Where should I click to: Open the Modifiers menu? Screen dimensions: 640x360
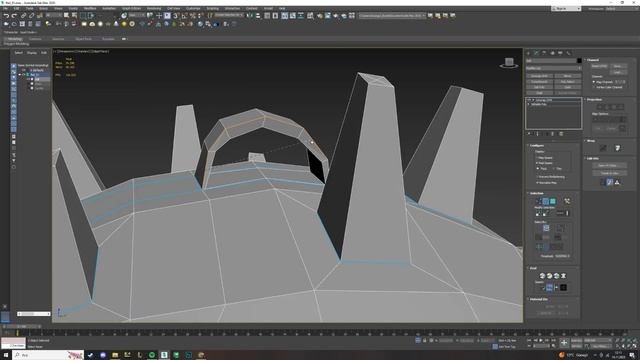coord(90,8)
